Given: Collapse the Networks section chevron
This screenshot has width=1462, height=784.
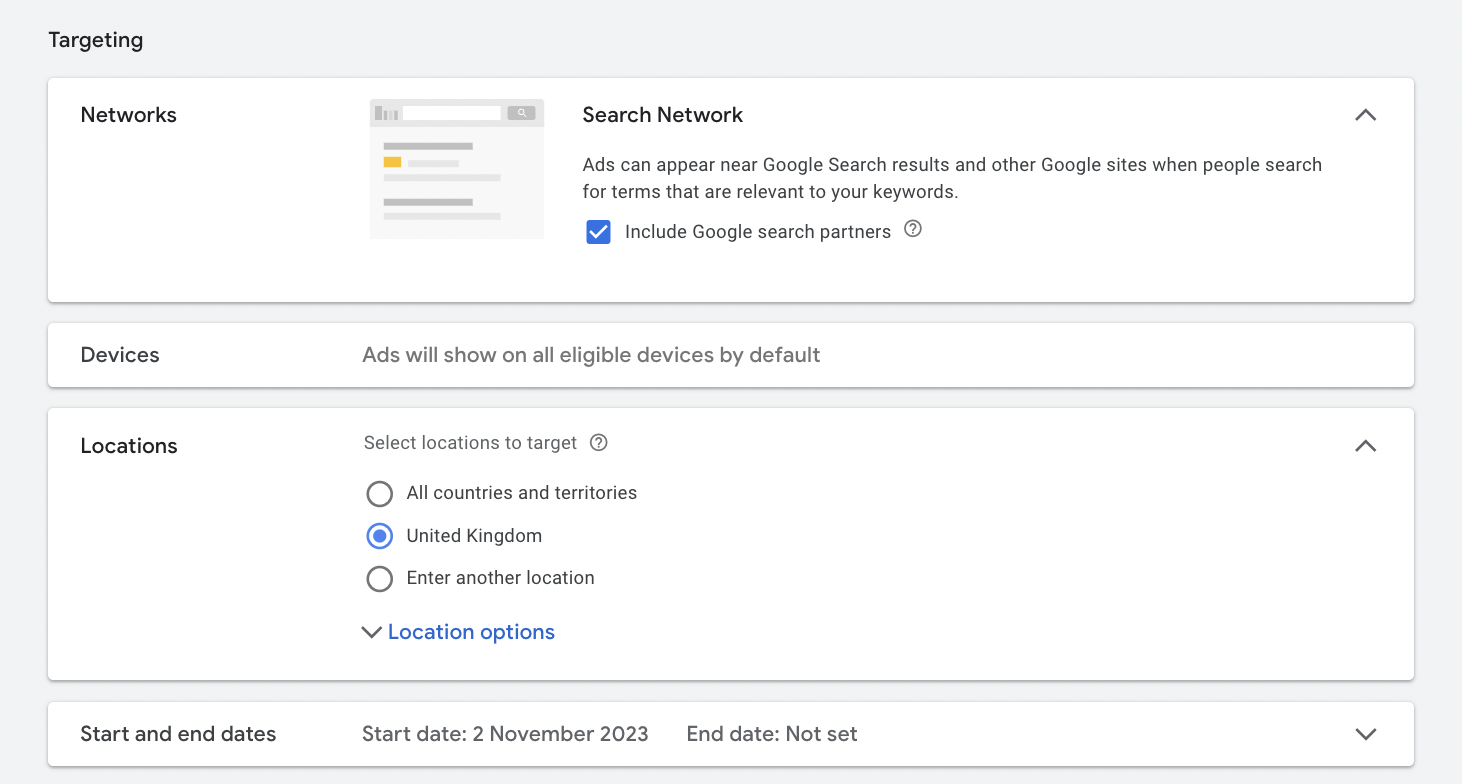Looking at the screenshot, I should pyautogui.click(x=1365, y=115).
